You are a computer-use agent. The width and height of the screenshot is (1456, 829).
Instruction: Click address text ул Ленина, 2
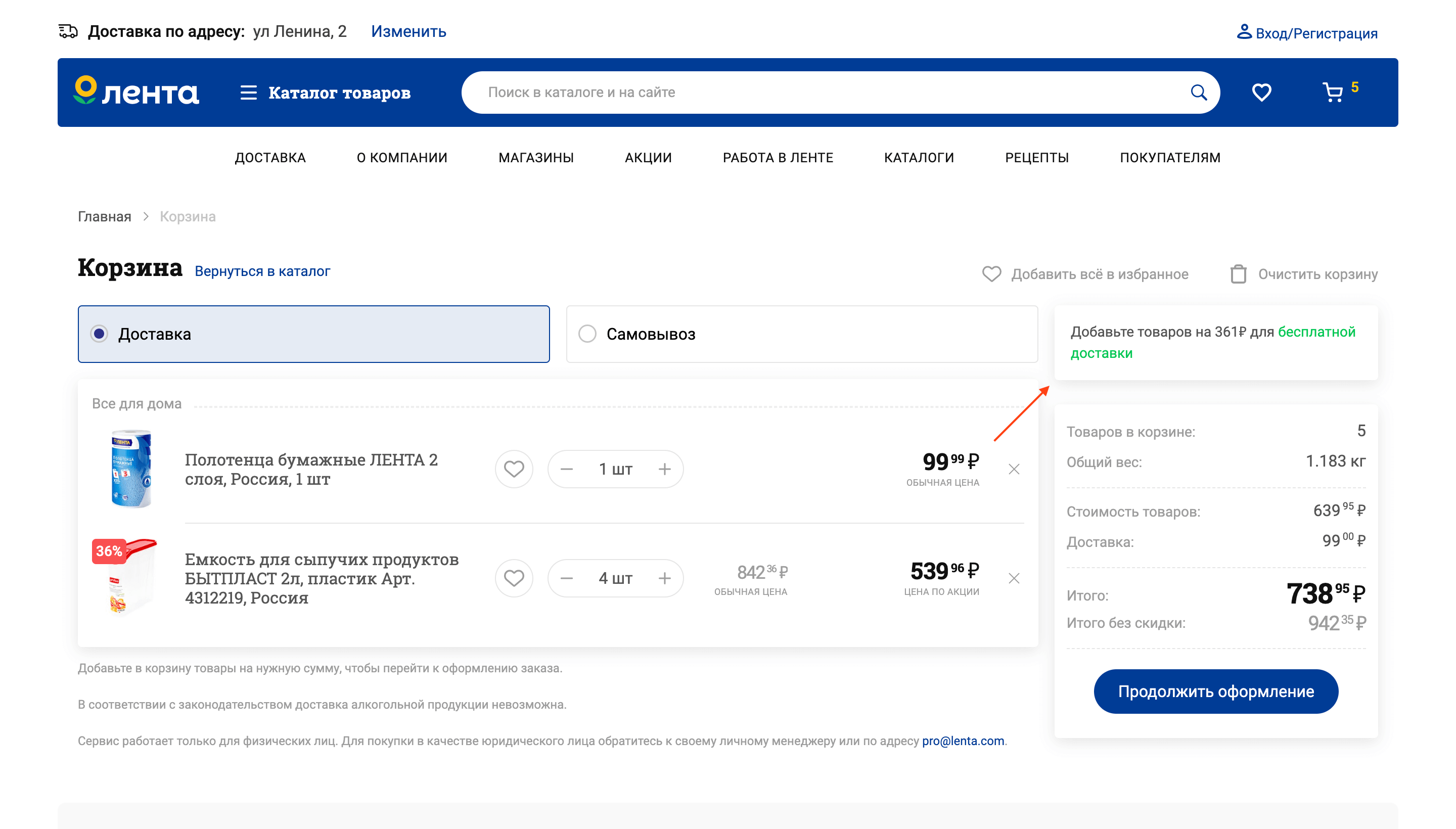[299, 31]
